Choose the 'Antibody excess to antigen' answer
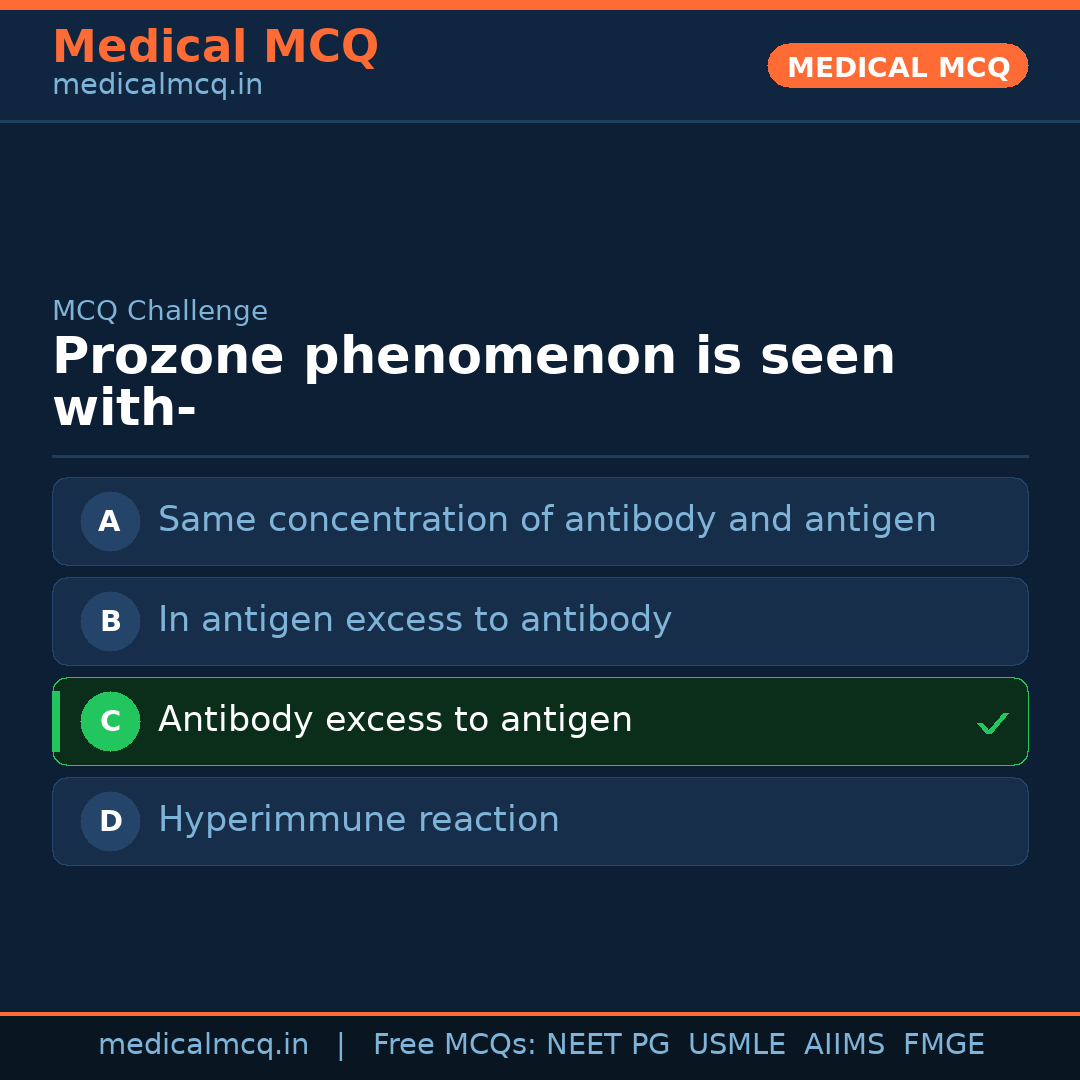Viewport: 1080px width, 1080px height. (395, 720)
